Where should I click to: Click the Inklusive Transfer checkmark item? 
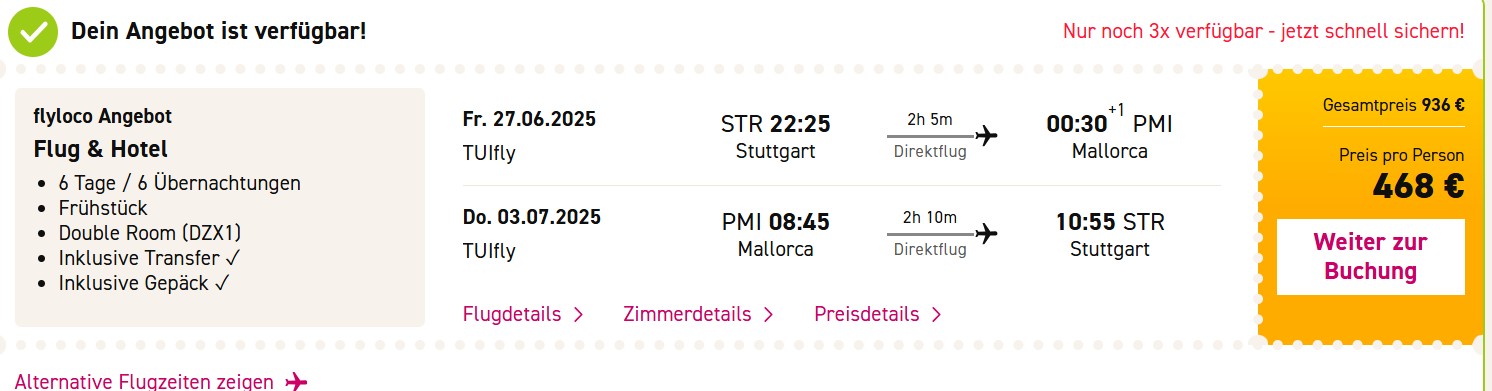pos(150,258)
